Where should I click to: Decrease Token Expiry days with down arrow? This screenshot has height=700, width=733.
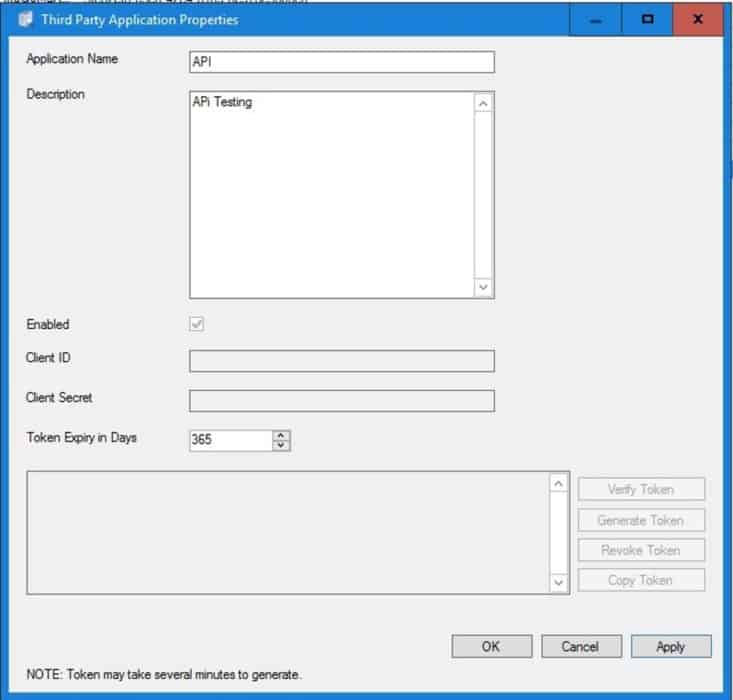tap(281, 445)
